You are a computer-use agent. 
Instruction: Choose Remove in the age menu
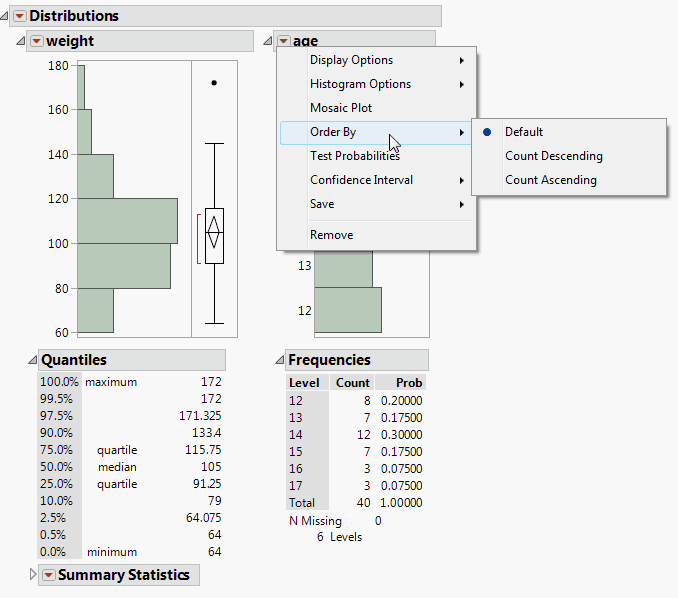(331, 235)
